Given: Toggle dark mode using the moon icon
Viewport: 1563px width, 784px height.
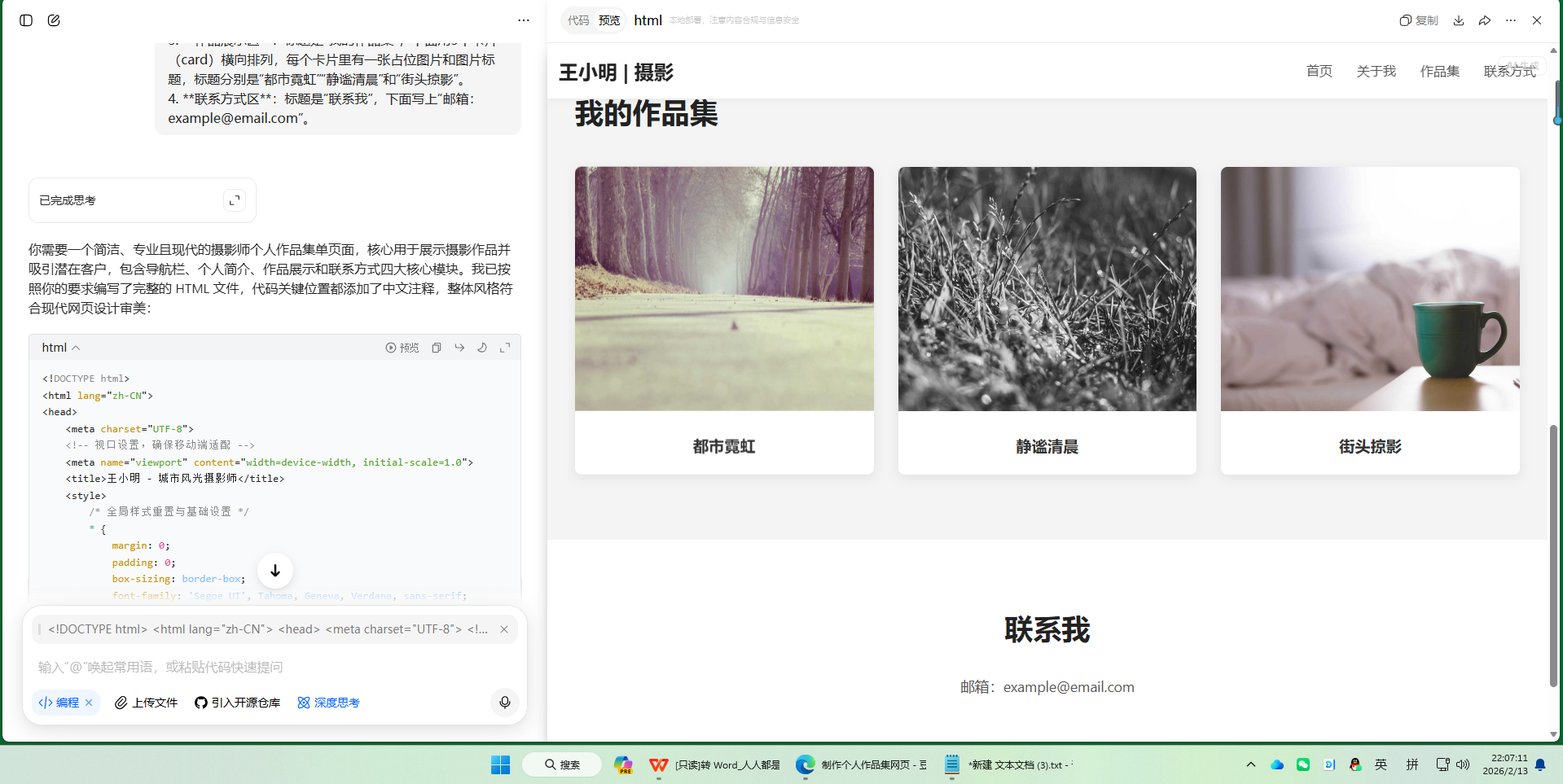Looking at the screenshot, I should click(482, 347).
